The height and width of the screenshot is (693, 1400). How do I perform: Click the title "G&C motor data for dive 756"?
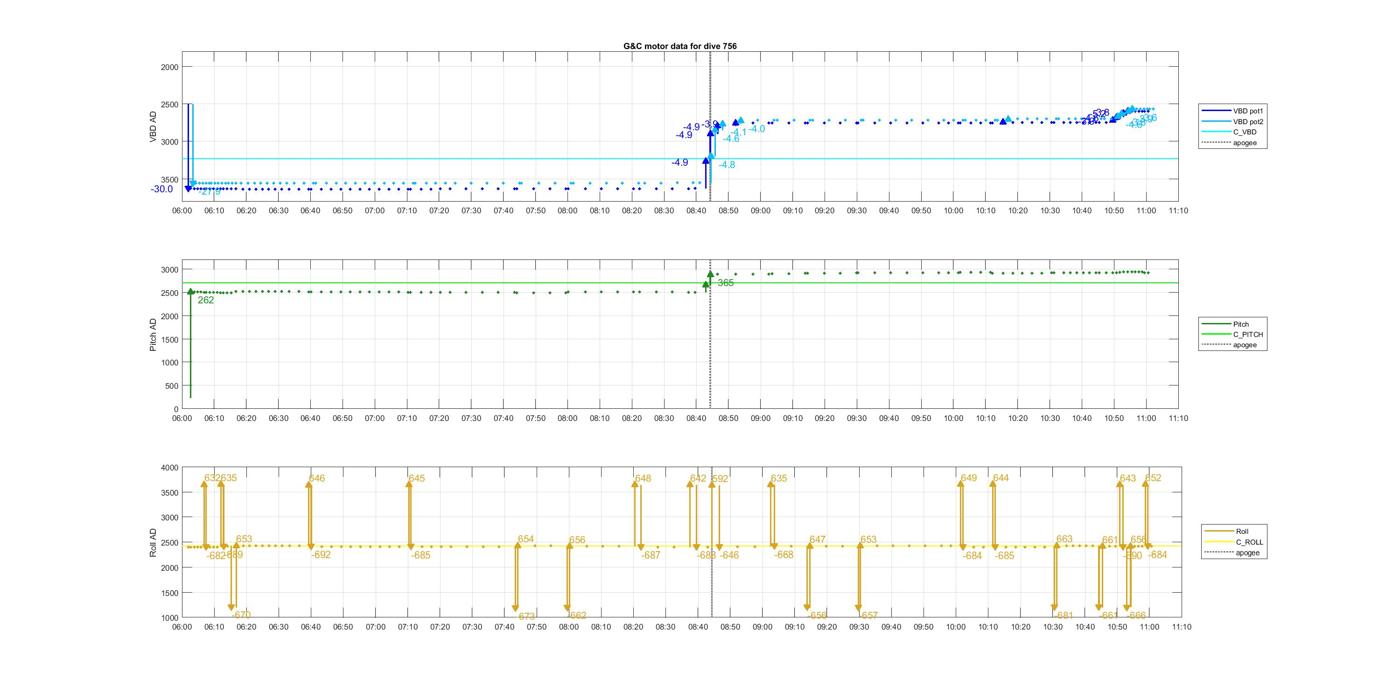pos(680,46)
